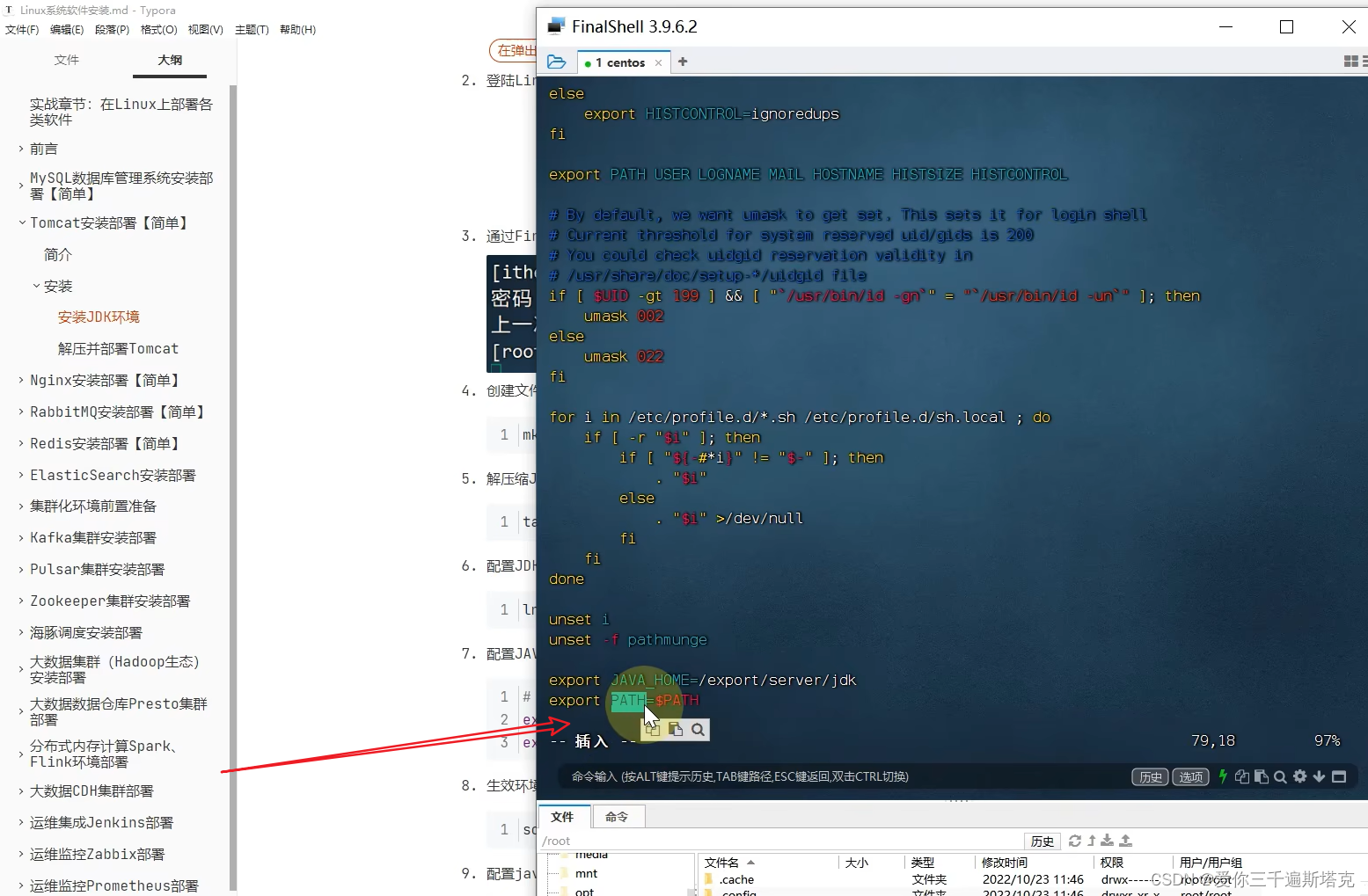Viewport: 1368px width, 896px height.
Task: Refresh the remote file list
Action: tap(1075, 841)
